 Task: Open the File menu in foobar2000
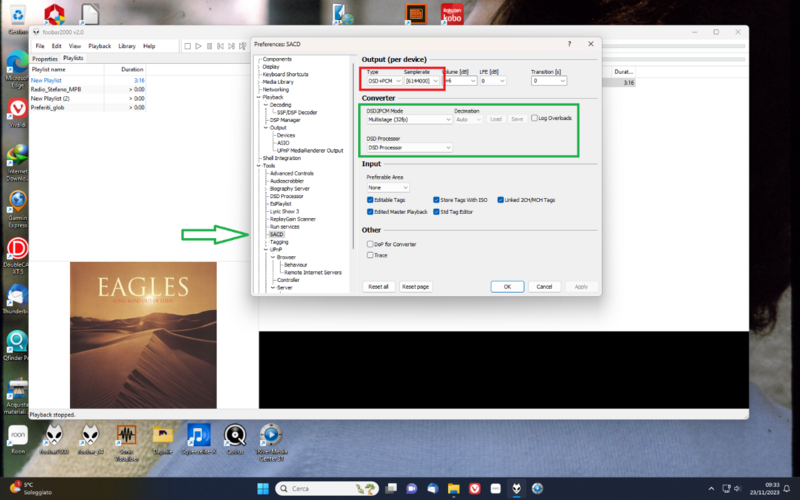click(x=40, y=46)
